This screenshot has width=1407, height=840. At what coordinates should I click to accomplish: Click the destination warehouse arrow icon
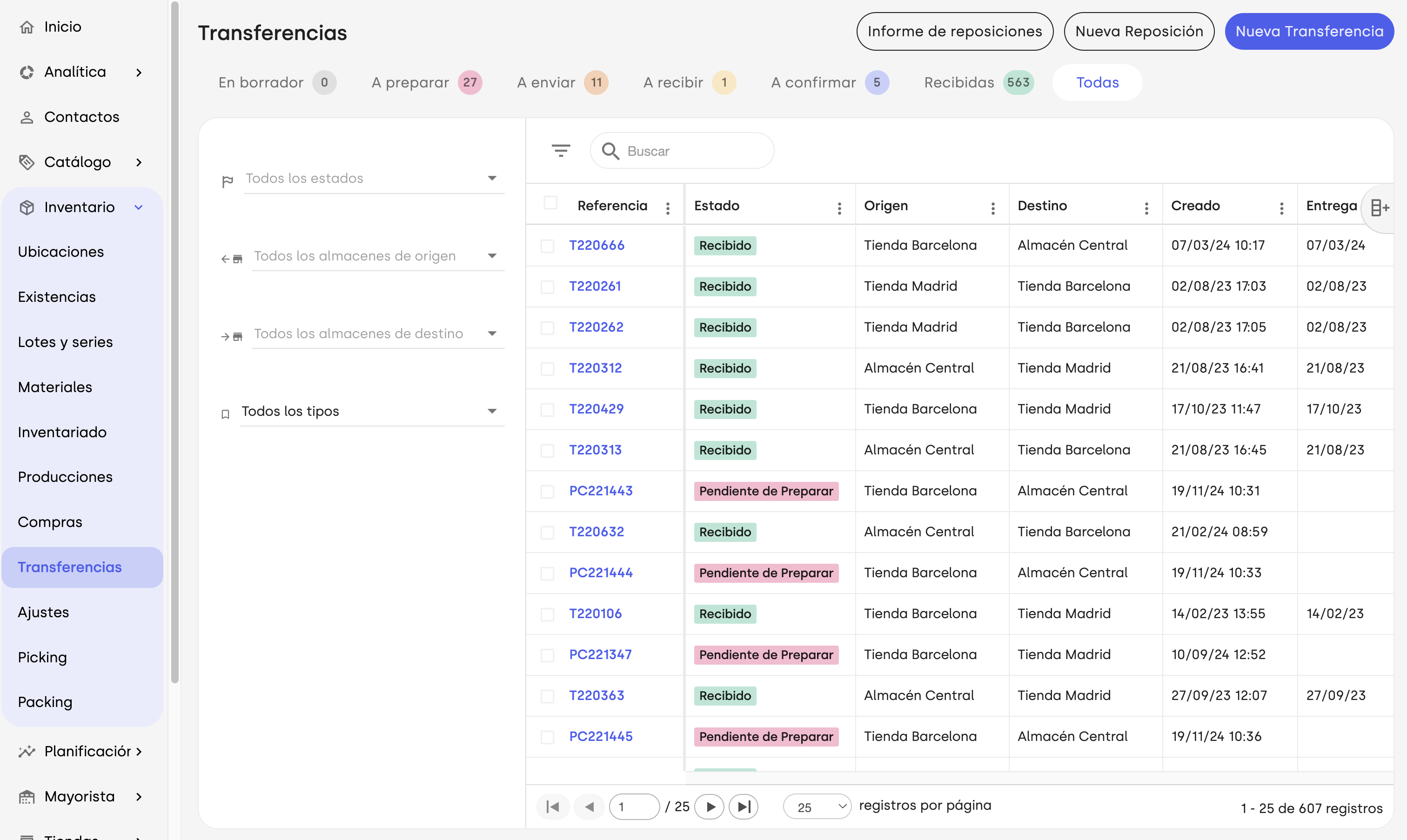[x=232, y=336]
